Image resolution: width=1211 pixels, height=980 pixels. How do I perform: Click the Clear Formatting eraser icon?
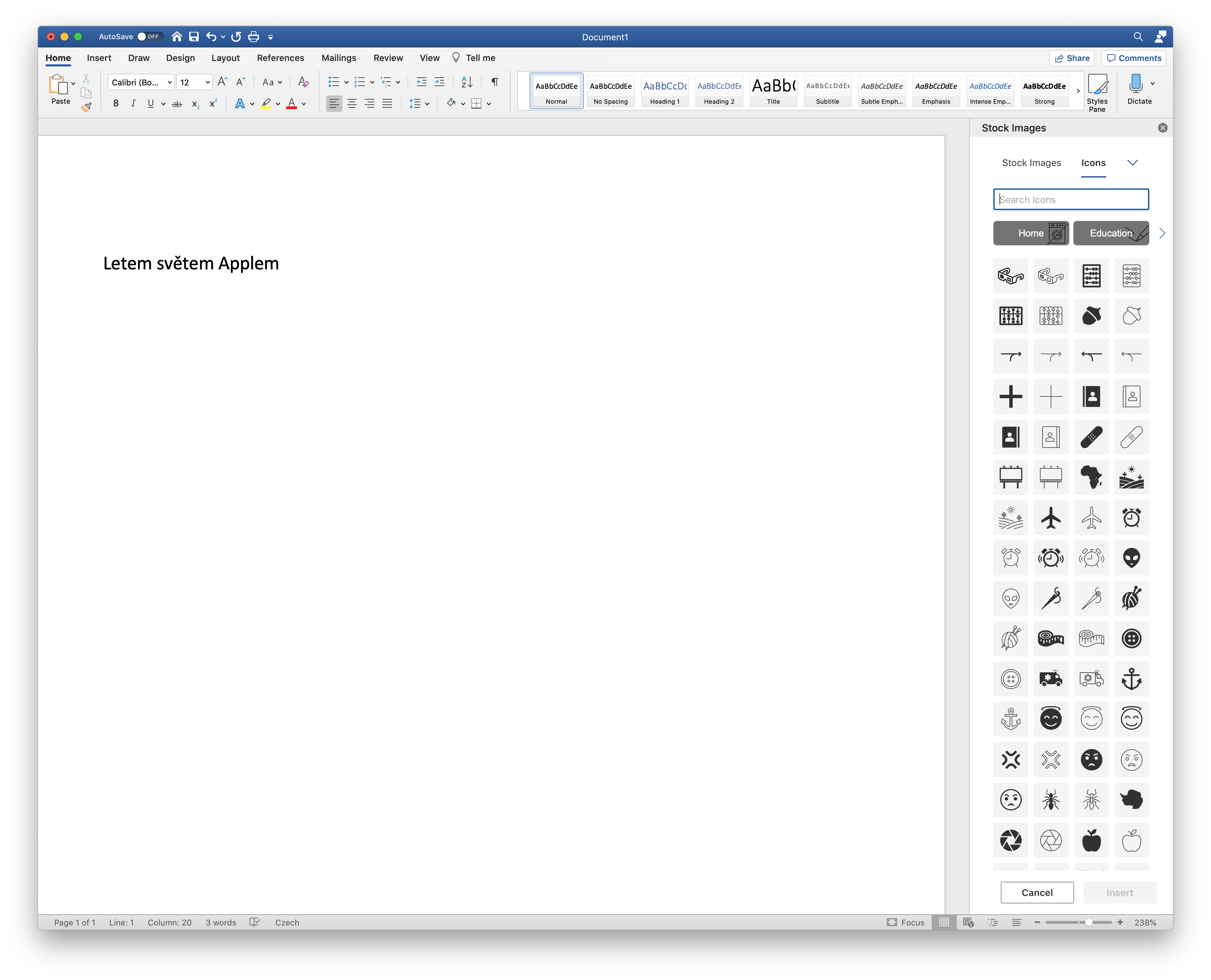[303, 82]
